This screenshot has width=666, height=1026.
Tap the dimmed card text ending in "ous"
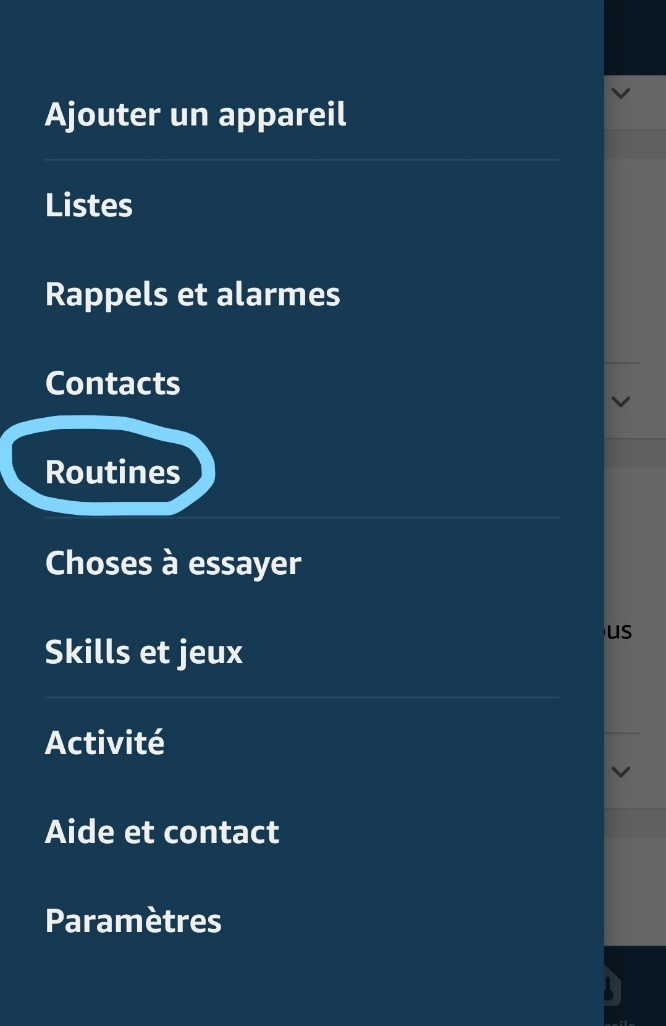620,631
